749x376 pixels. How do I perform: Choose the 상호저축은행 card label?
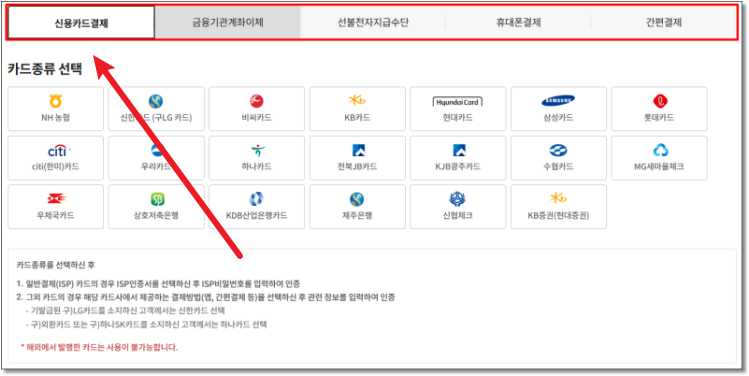pyautogui.click(x=156, y=215)
